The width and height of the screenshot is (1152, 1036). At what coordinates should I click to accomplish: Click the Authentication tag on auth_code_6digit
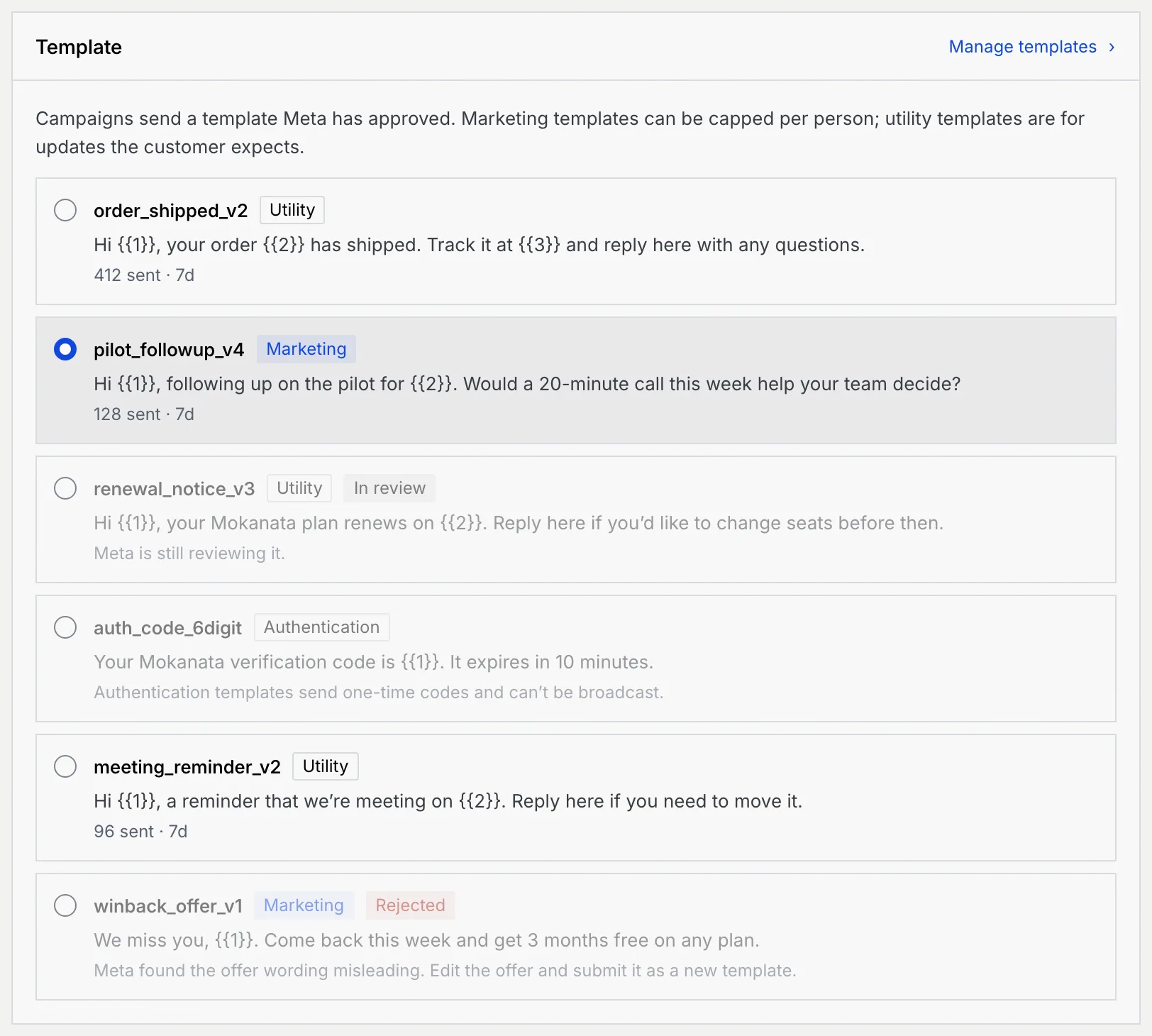(x=322, y=627)
